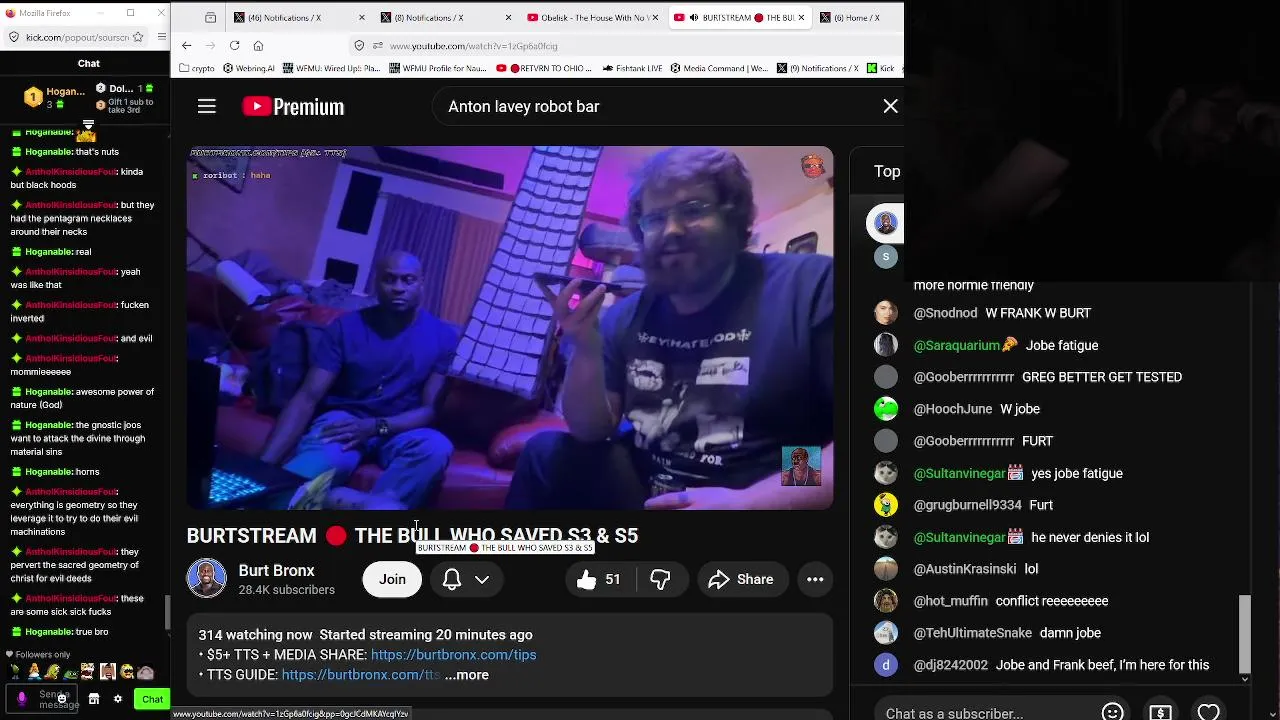Open notification bell dropdown for Burt Bronx

(x=466, y=579)
